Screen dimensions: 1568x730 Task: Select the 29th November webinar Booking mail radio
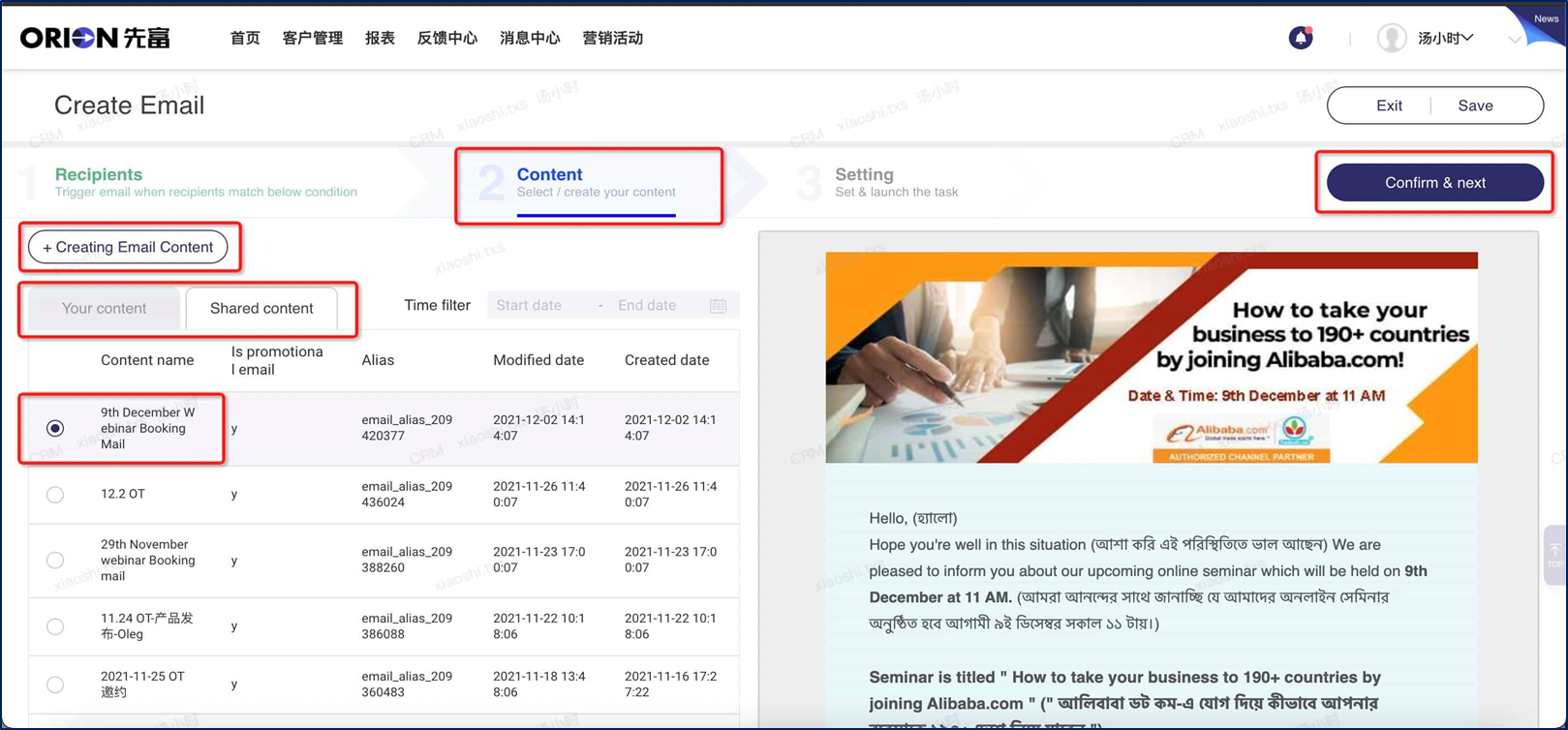[55, 561]
